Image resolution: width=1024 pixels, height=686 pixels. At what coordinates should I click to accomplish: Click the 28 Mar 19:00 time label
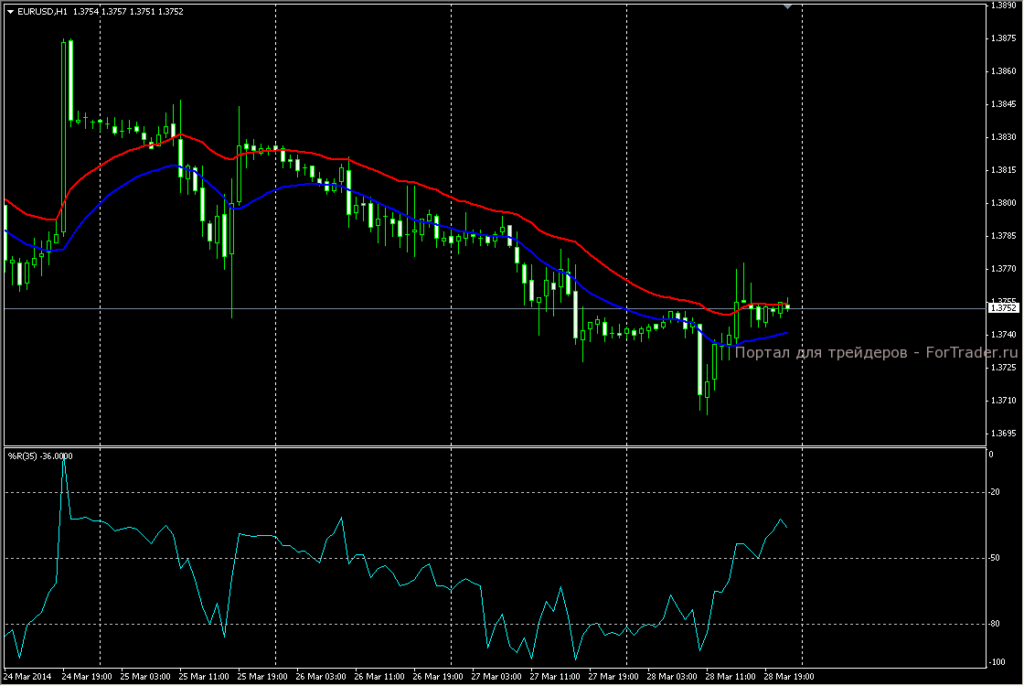pyautogui.click(x=787, y=676)
